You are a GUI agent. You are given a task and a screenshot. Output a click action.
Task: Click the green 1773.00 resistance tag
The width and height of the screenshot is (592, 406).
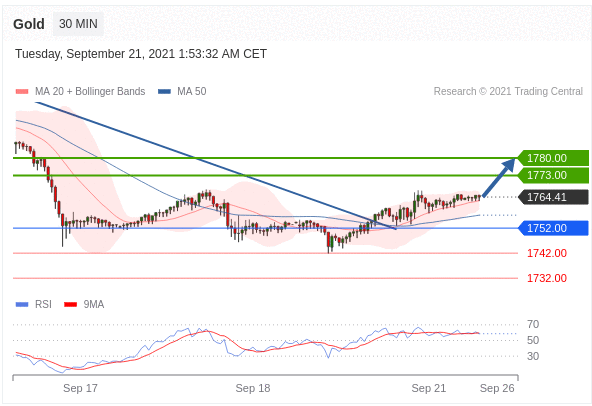[553, 175]
